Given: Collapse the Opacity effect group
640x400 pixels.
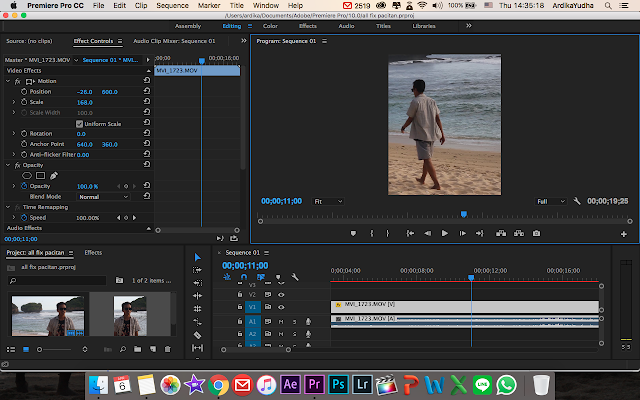Looking at the screenshot, I should pyautogui.click(x=8, y=165).
